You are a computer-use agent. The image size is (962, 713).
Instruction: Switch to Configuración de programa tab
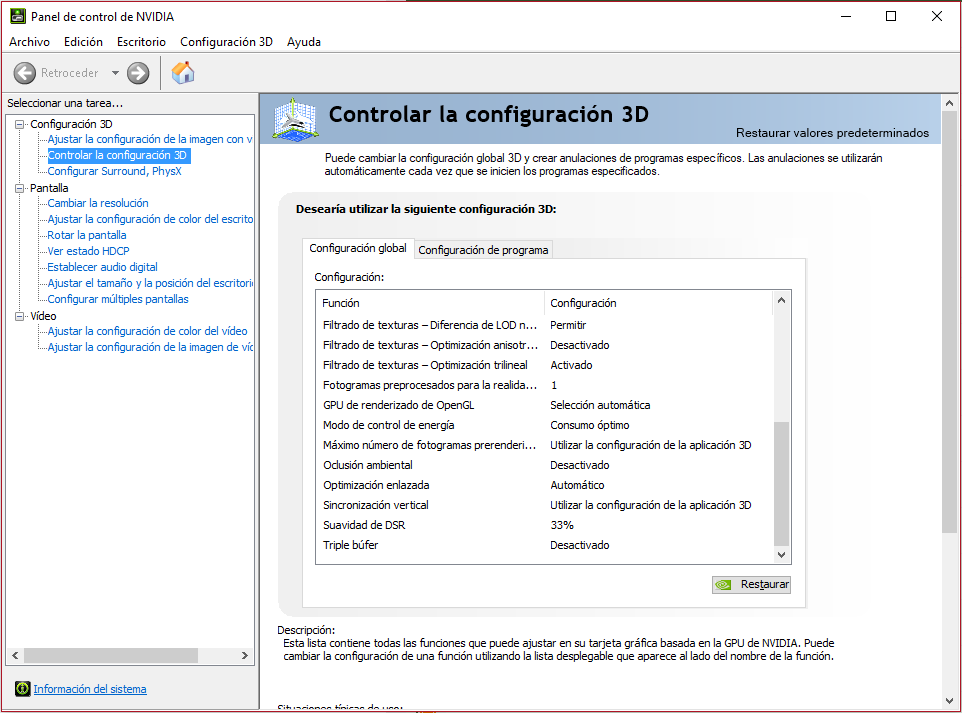pyautogui.click(x=483, y=250)
